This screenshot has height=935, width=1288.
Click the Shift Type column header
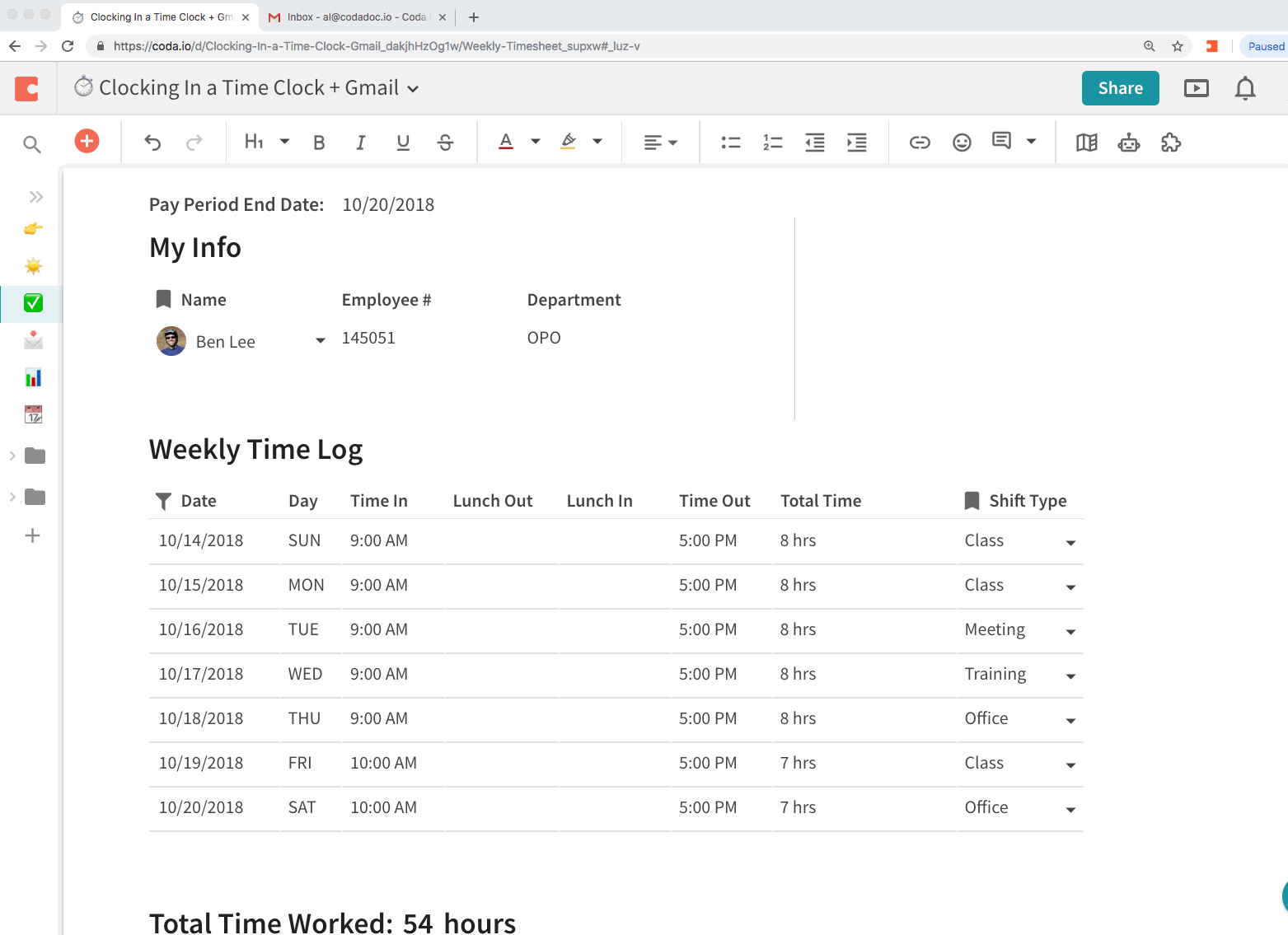pos(1015,501)
